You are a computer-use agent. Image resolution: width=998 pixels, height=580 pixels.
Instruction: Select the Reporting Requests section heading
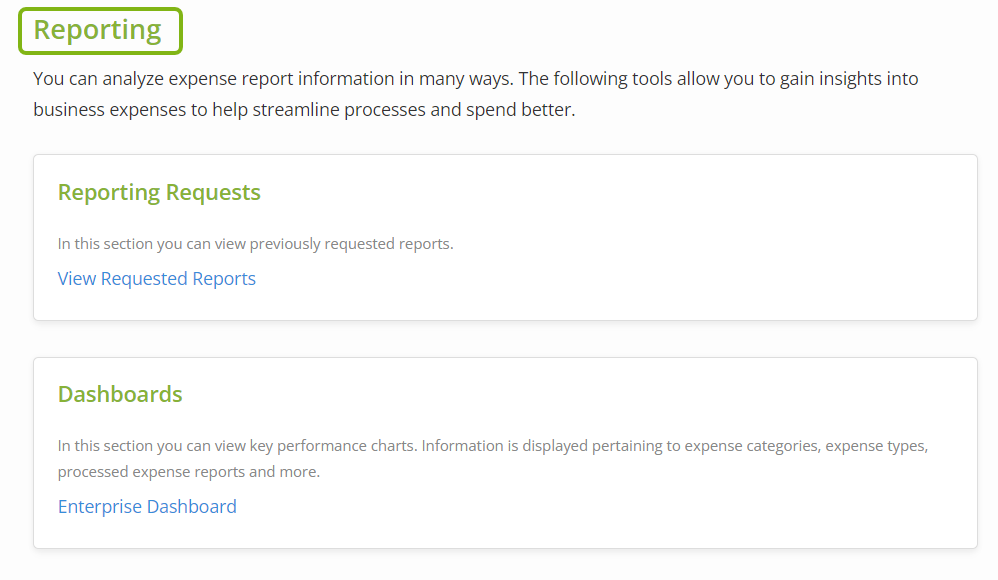159,192
